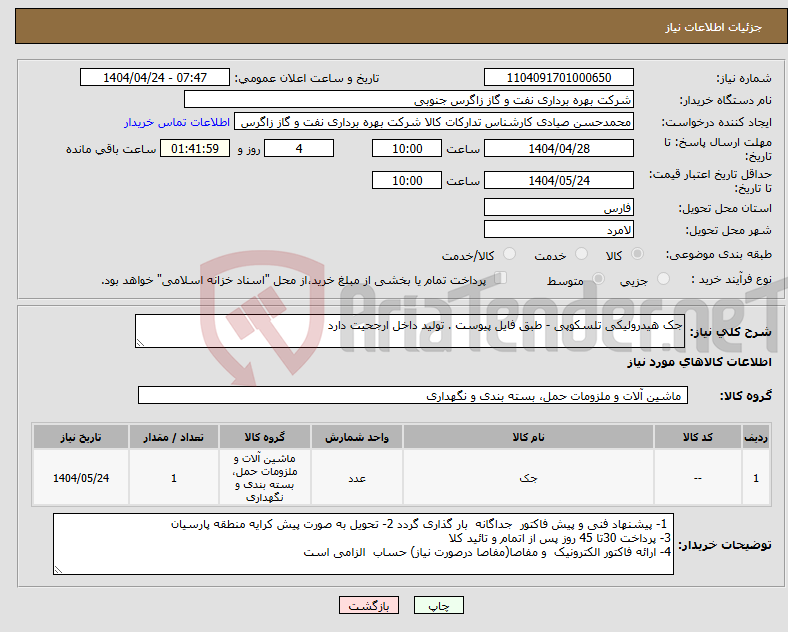
Task: Select the کالا/خدمت radio button
Action: [x=510, y=254]
